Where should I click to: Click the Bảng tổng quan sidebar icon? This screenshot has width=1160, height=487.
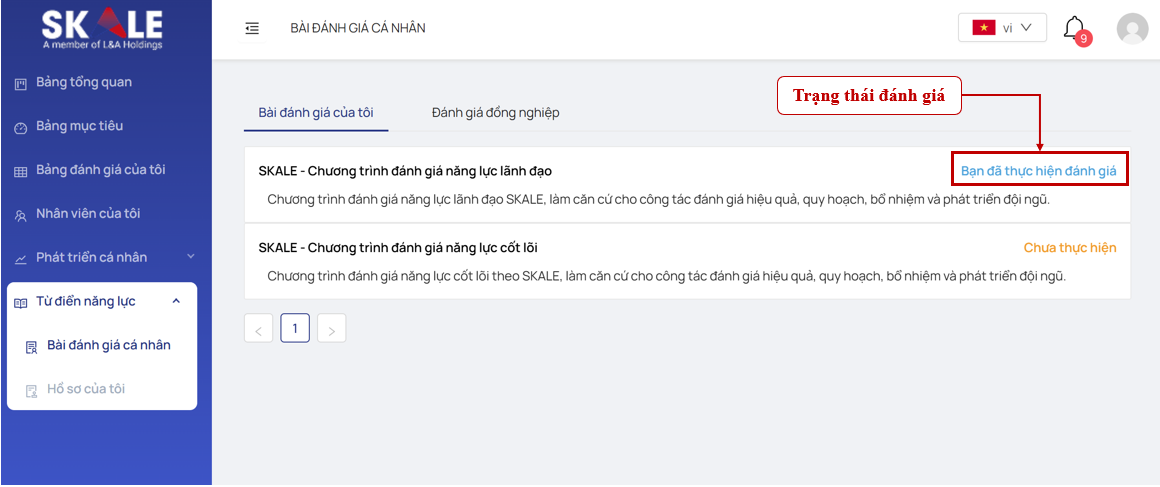(20, 83)
